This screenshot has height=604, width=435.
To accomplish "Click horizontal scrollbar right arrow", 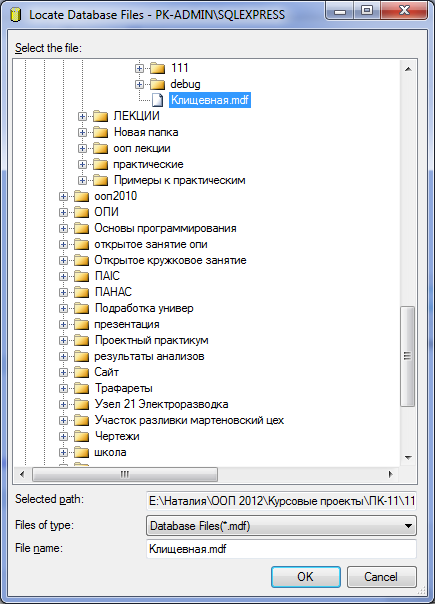I will [391, 474].
